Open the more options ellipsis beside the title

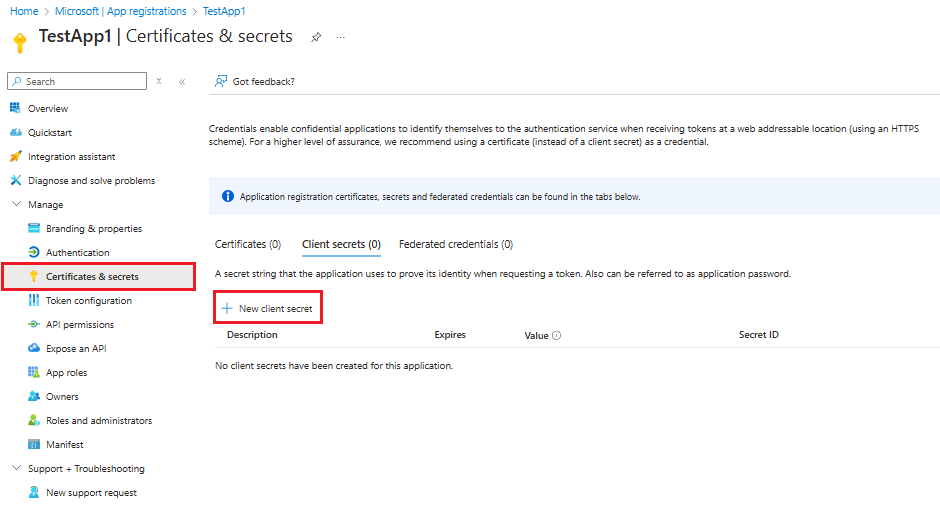click(341, 37)
